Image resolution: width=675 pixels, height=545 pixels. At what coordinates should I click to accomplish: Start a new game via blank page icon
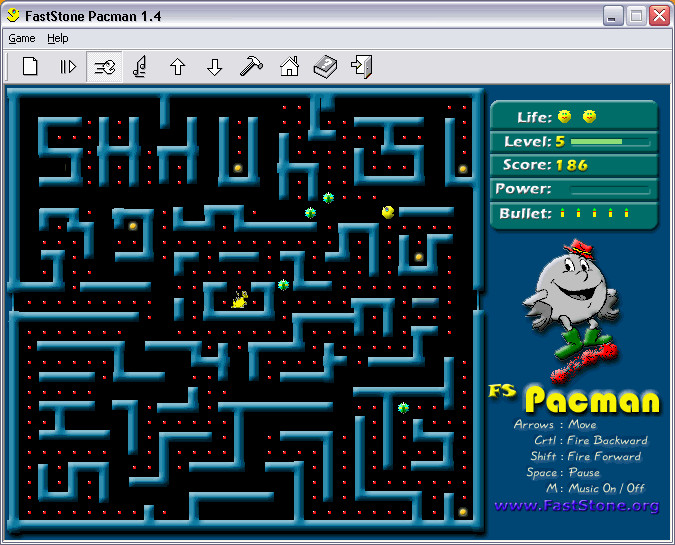click(30, 66)
